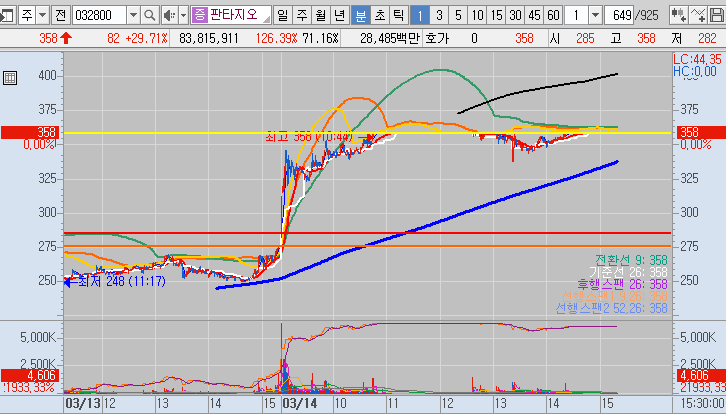This screenshot has width=726, height=414.
Task: Expand the stock code history dropdown
Action: 133,16
